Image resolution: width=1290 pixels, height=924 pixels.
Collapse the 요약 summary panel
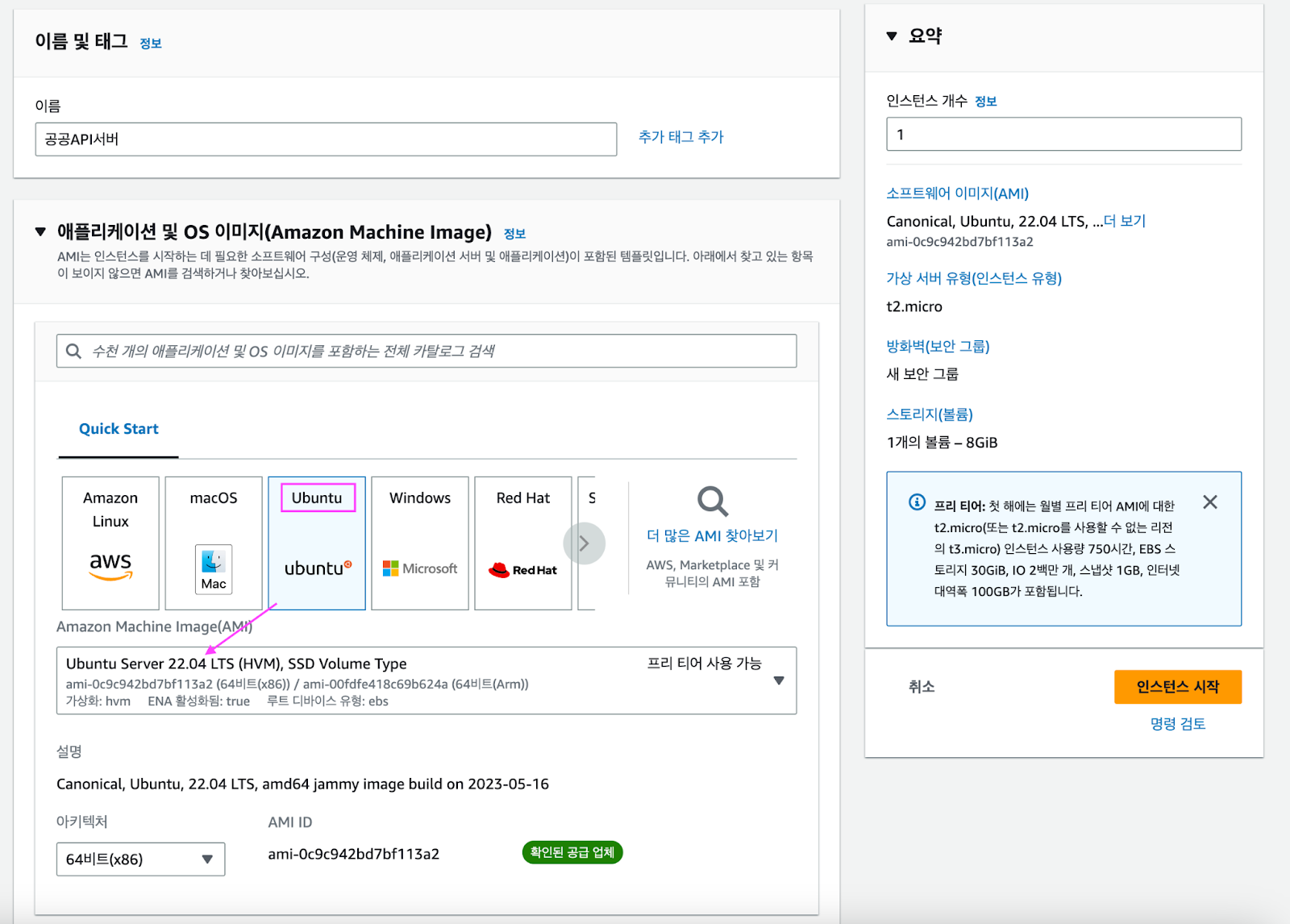(892, 35)
